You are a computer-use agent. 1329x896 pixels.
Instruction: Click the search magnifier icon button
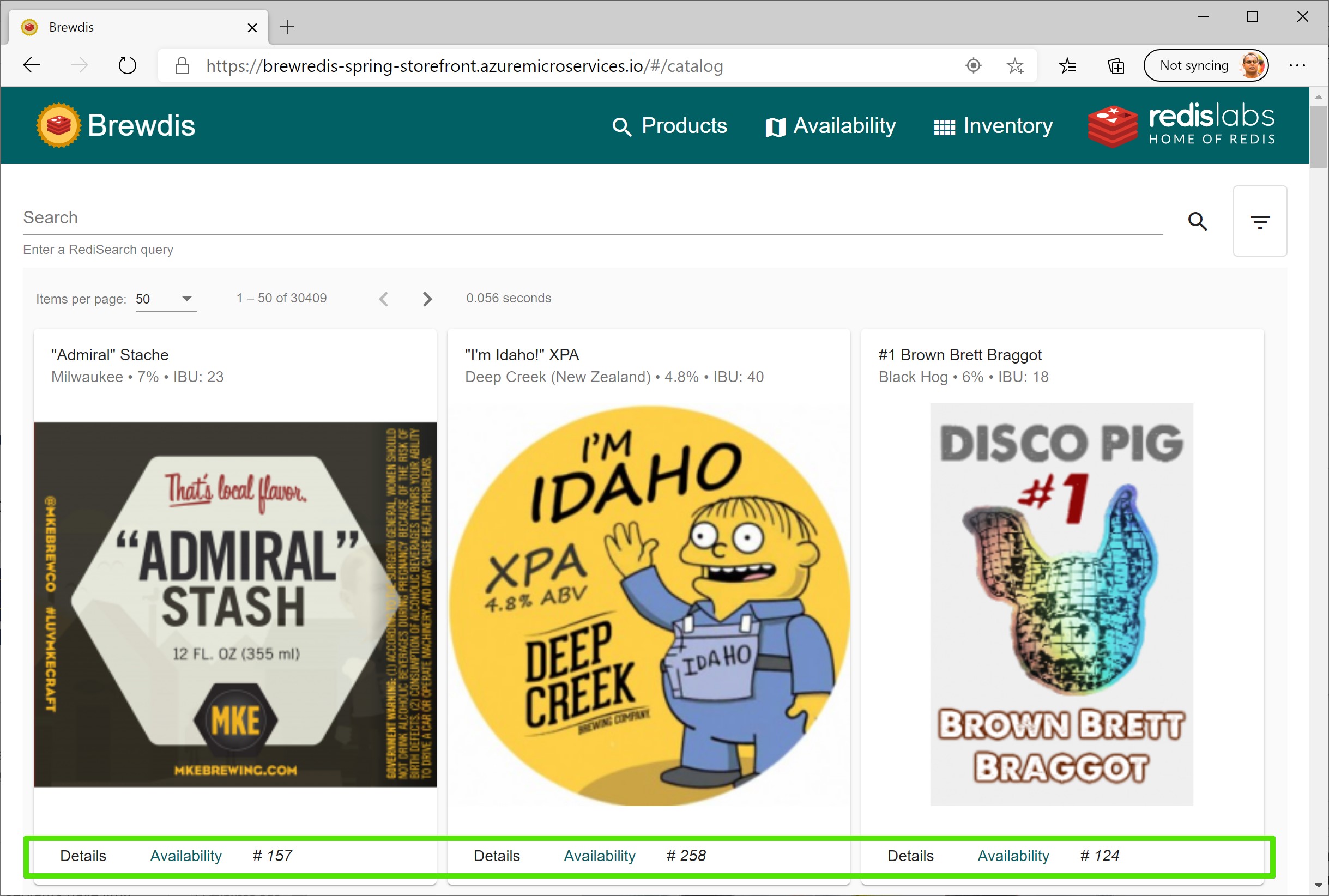(1197, 221)
